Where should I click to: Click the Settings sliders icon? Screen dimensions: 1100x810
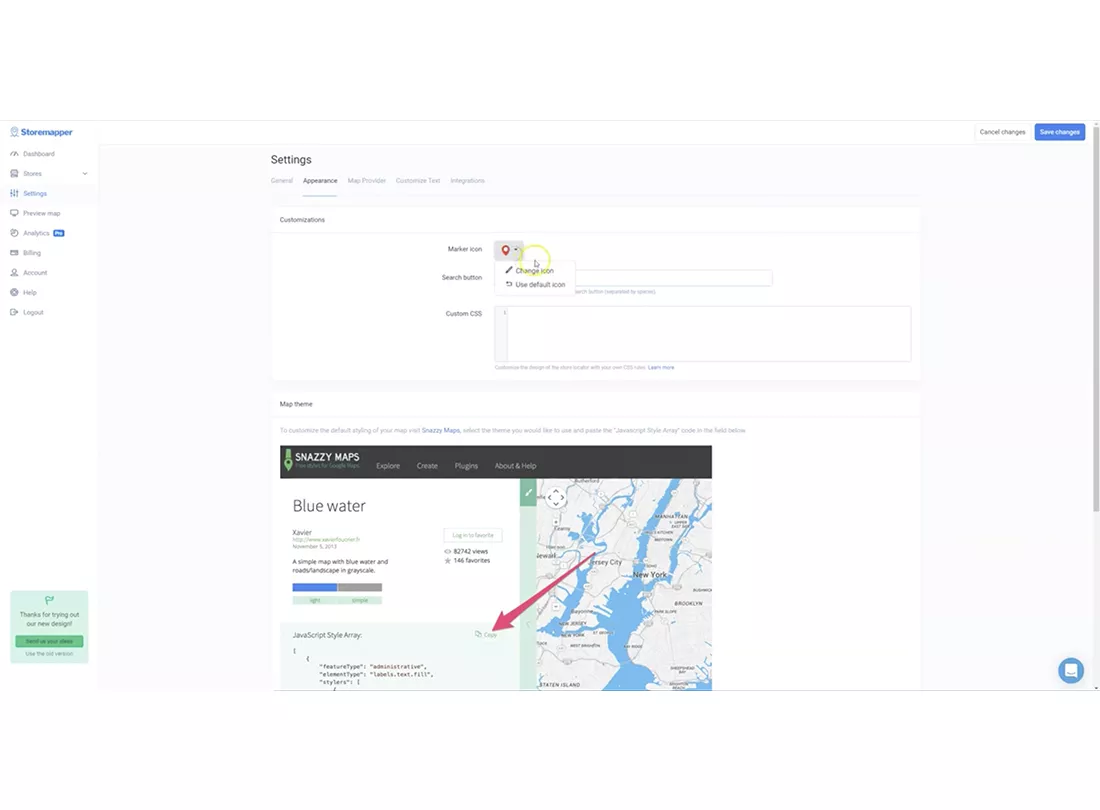click(x=14, y=194)
